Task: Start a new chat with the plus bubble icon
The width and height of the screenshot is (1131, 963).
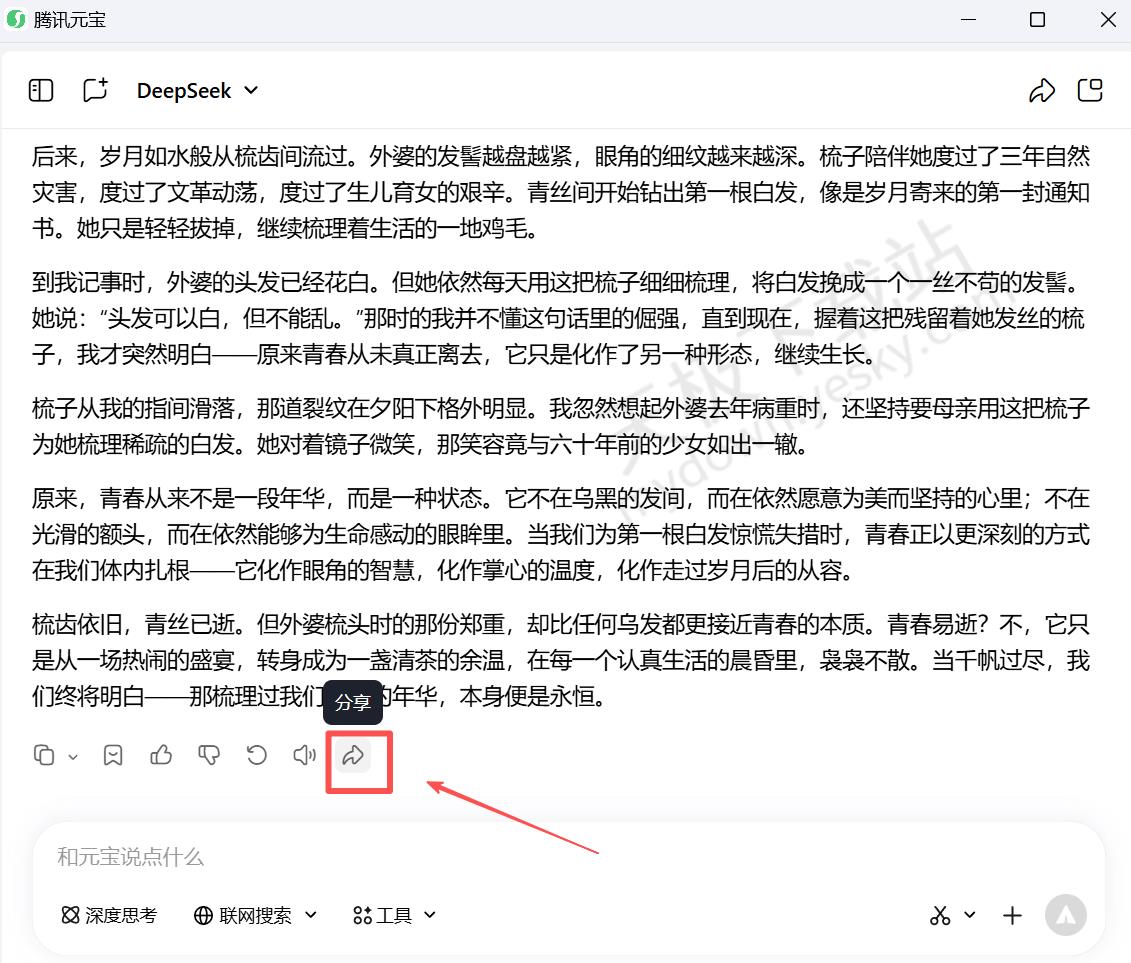Action: 95,91
